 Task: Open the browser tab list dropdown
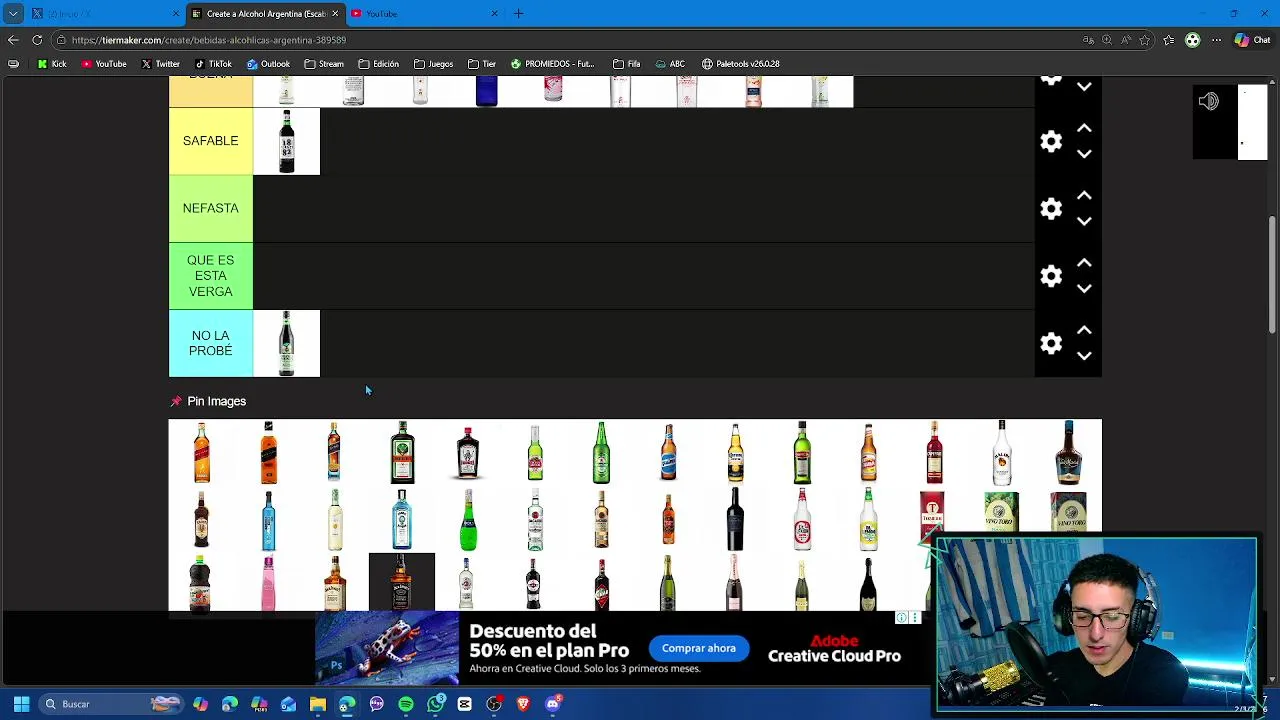13,13
